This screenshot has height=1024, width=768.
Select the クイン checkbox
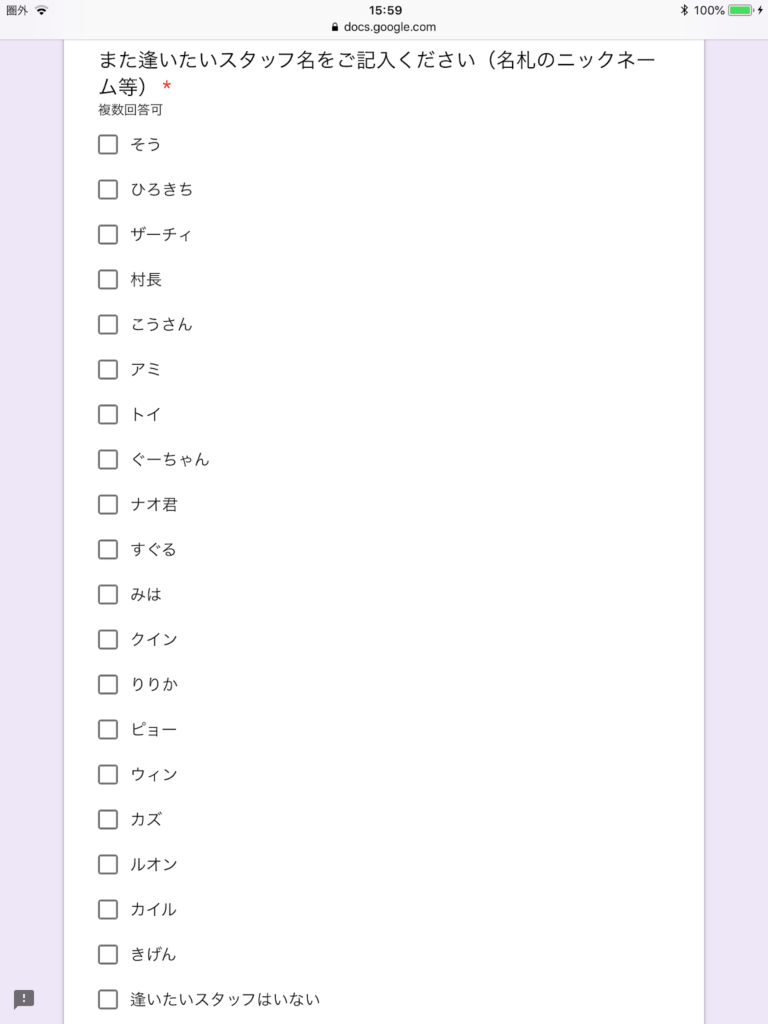tap(108, 639)
